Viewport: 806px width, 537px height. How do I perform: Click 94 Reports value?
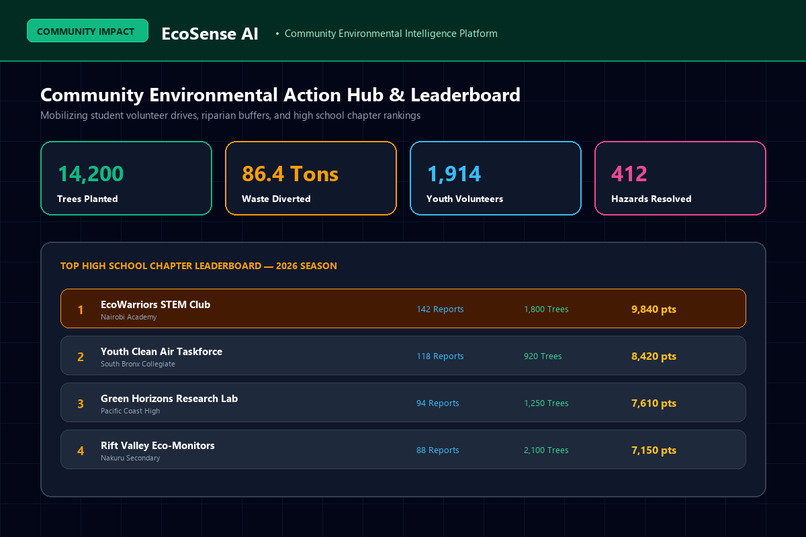pos(437,403)
